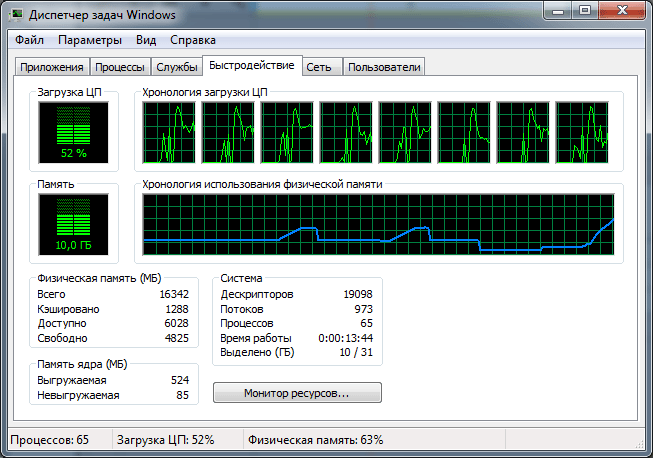
Task: Select the first CPU core history graph
Action: pyautogui.click(x=169, y=132)
